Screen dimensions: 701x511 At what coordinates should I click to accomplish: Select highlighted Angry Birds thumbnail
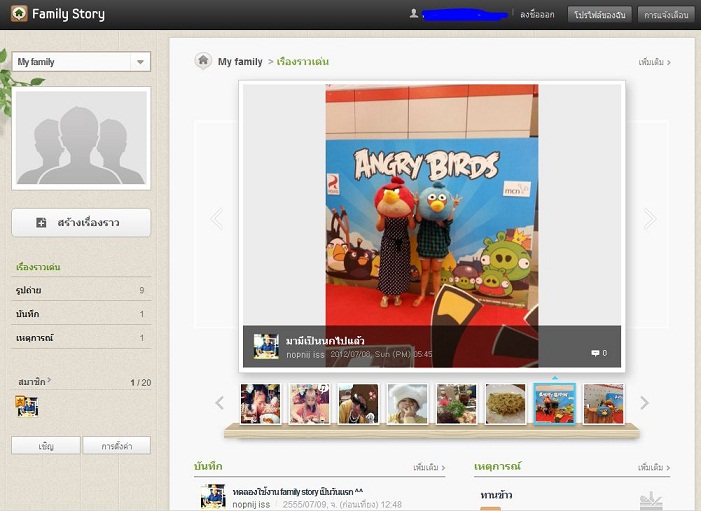[x=554, y=404]
